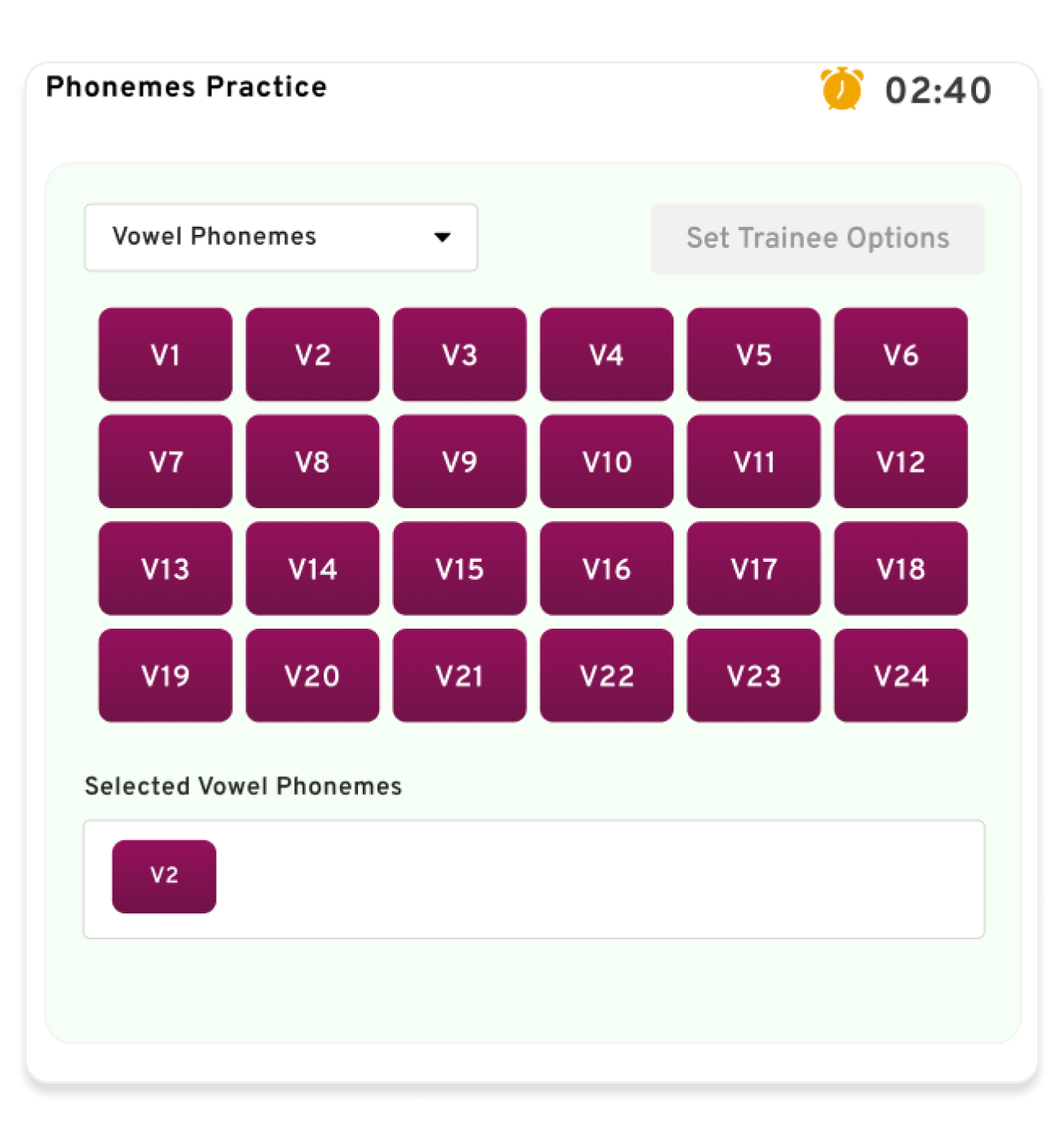Select the V13 phoneme tile
Image resolution: width=1064 pixels, height=1145 pixels.
[x=166, y=568]
